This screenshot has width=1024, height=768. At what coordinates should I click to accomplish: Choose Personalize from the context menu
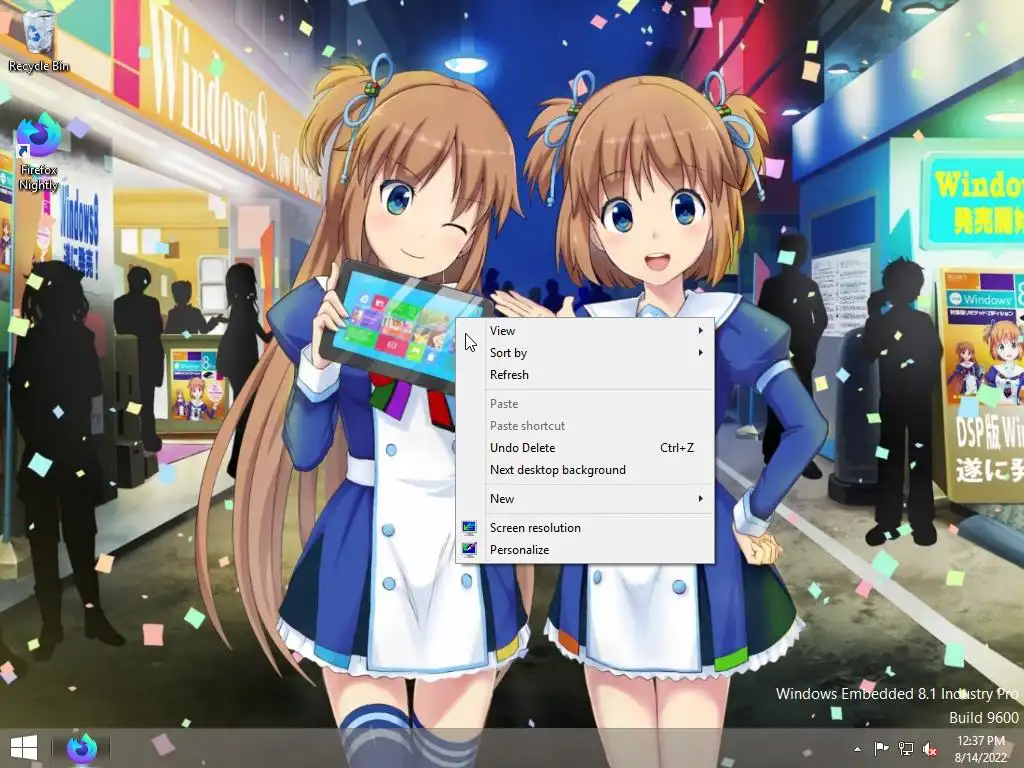[584, 550]
